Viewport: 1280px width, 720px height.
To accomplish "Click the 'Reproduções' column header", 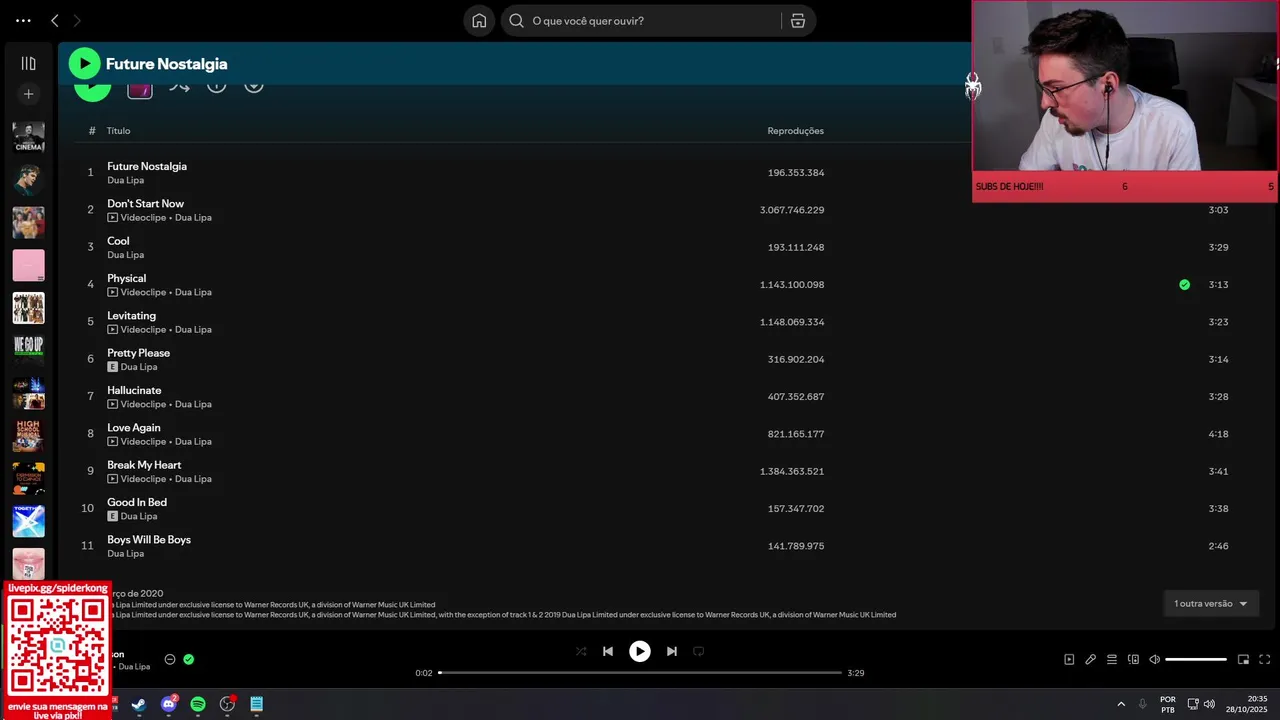I will click(796, 131).
